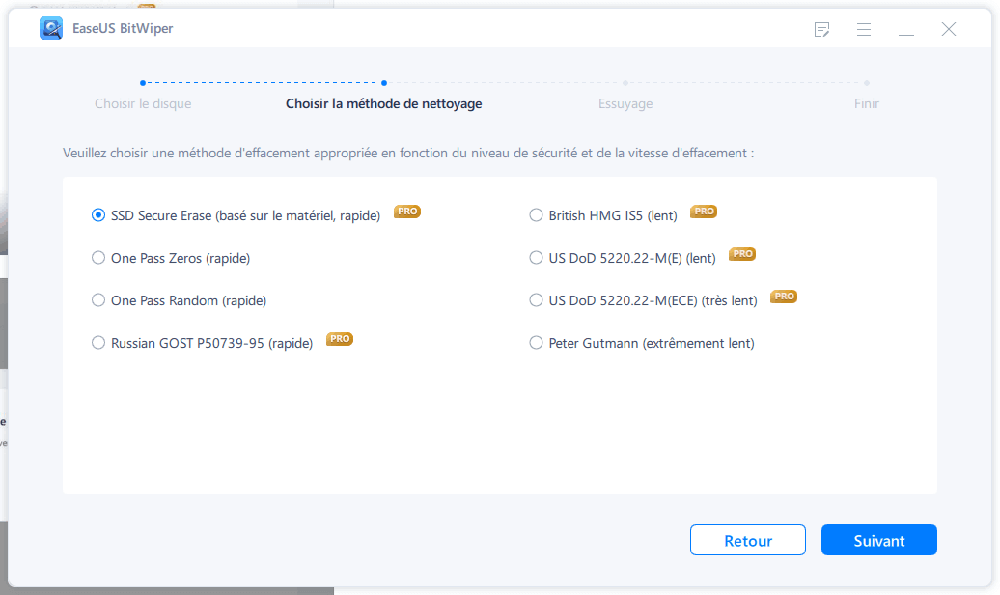Click PRO badge next to SSD Secure Erase
The width and height of the screenshot is (1000, 595).
(407, 212)
